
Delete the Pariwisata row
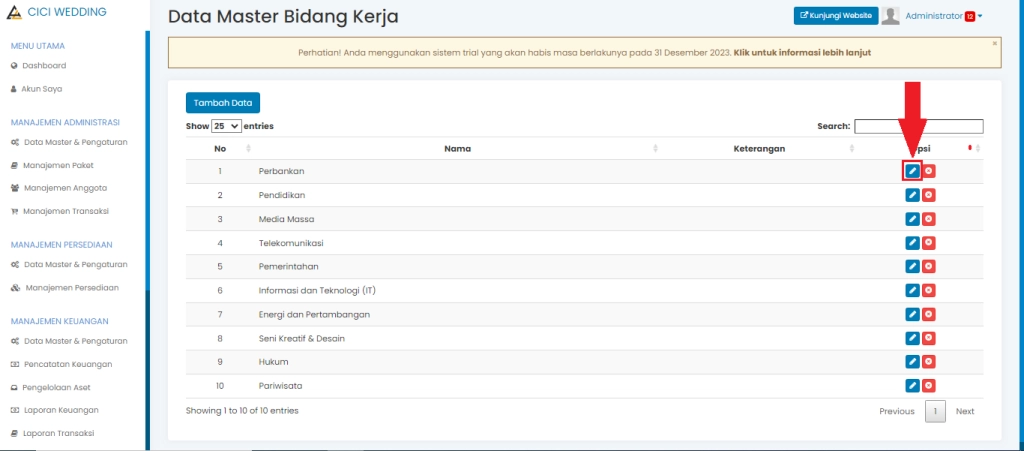pyautogui.click(x=929, y=386)
